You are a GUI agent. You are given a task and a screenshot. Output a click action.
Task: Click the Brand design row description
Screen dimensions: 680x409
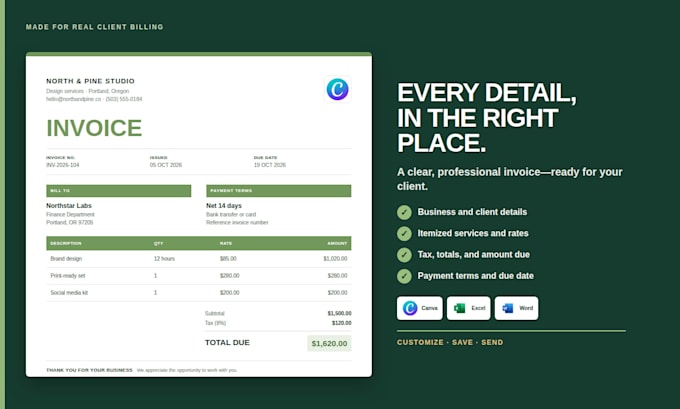click(66, 258)
